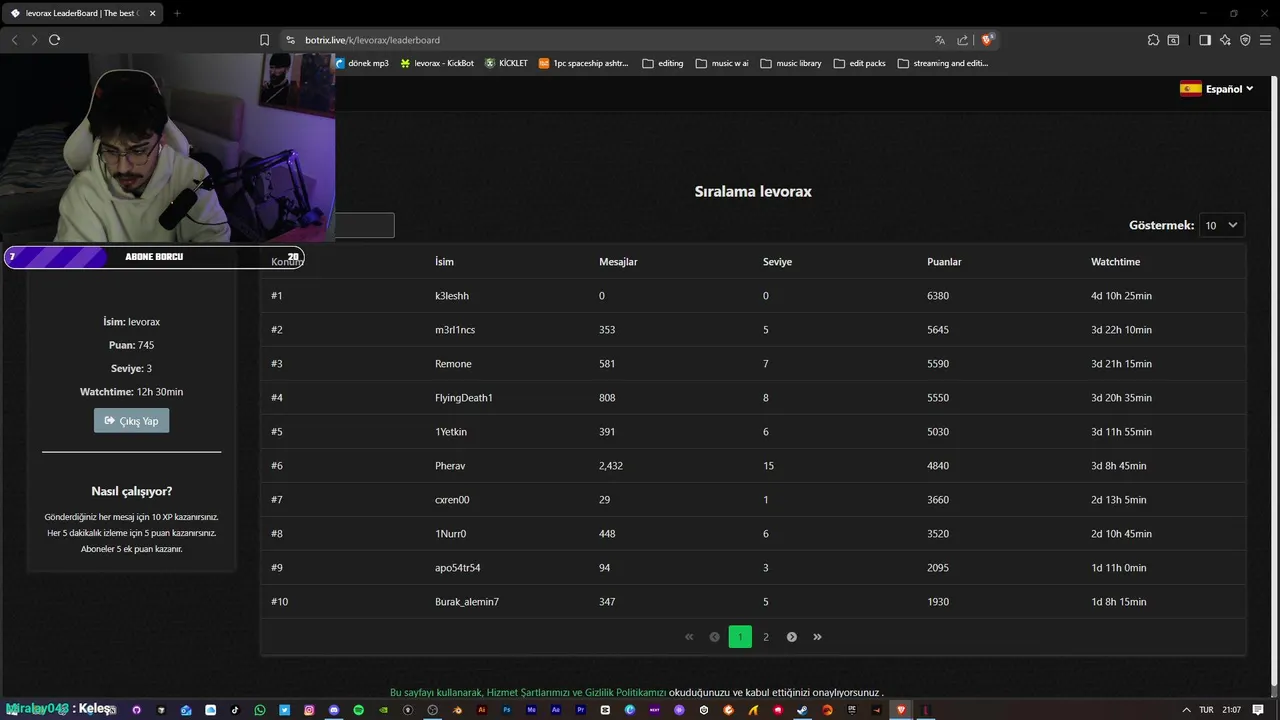Open the translate page icon in address bar

[940, 40]
